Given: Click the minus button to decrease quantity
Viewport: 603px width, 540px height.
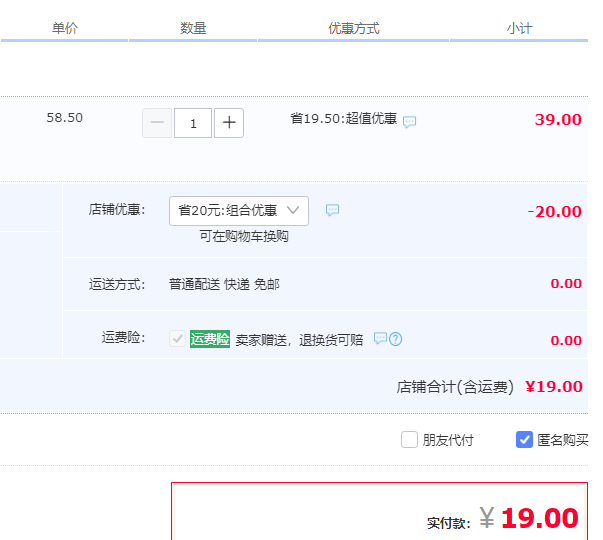Looking at the screenshot, I should pos(157,123).
